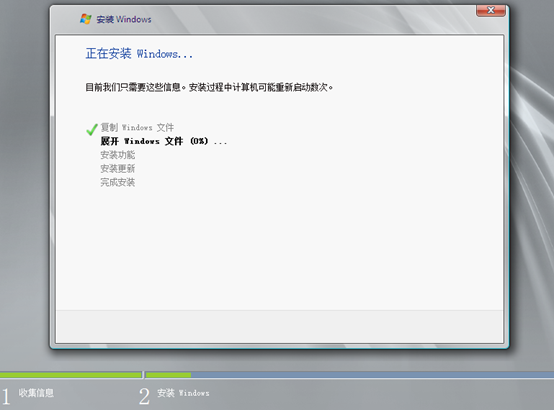This screenshot has height=410, width=554.
Task: Click the gray footer strip of the dialog
Action: 279,326
